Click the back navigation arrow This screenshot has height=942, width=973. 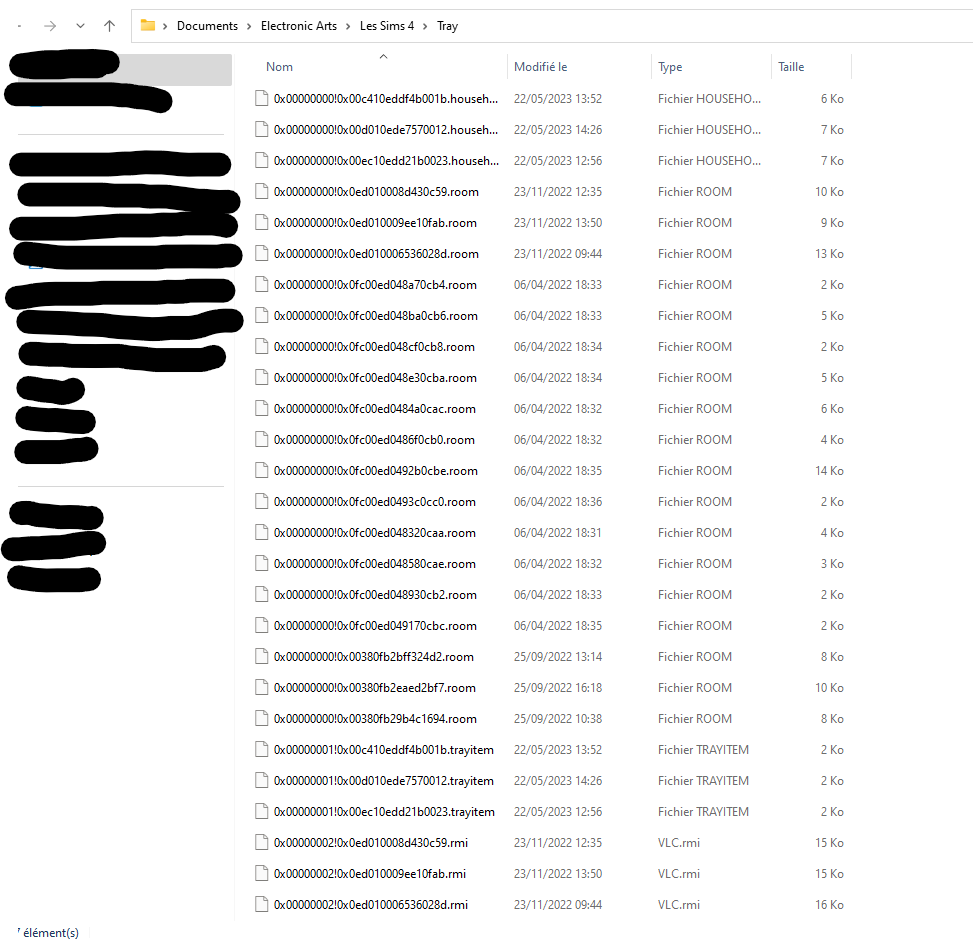pos(18,25)
